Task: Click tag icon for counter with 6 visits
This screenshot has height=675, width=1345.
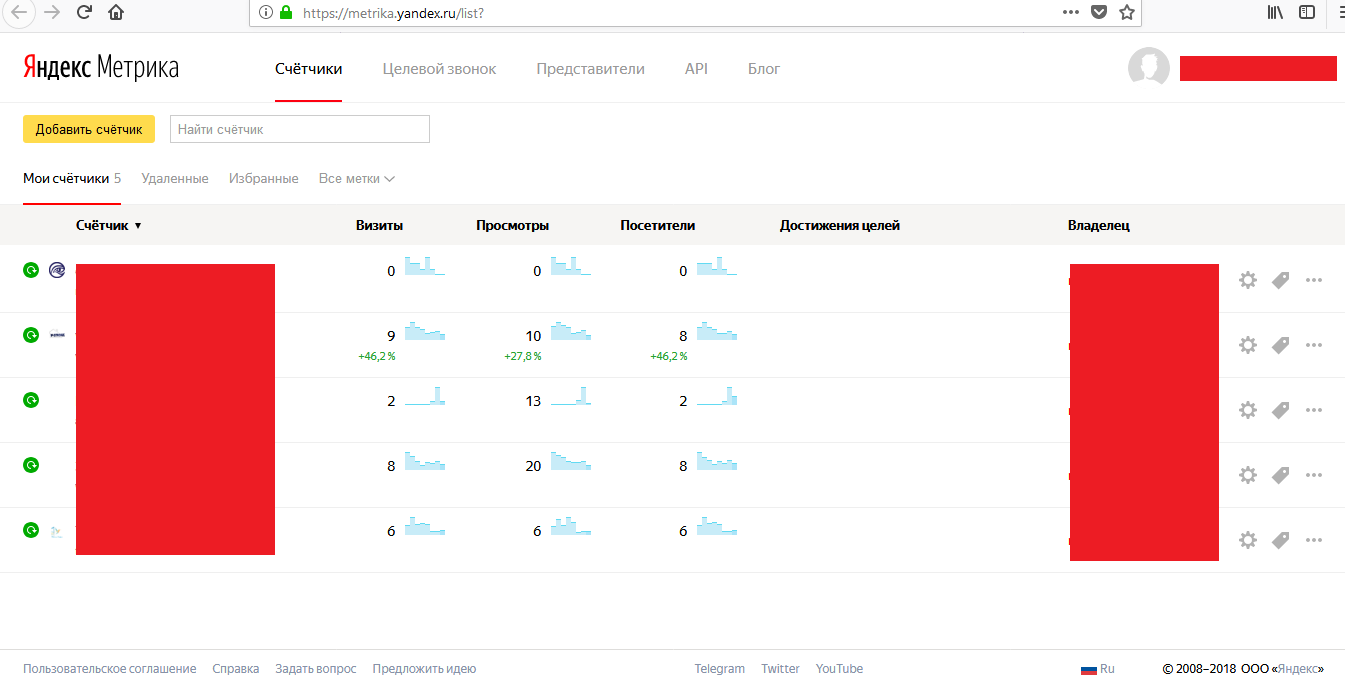Action: (x=1280, y=540)
